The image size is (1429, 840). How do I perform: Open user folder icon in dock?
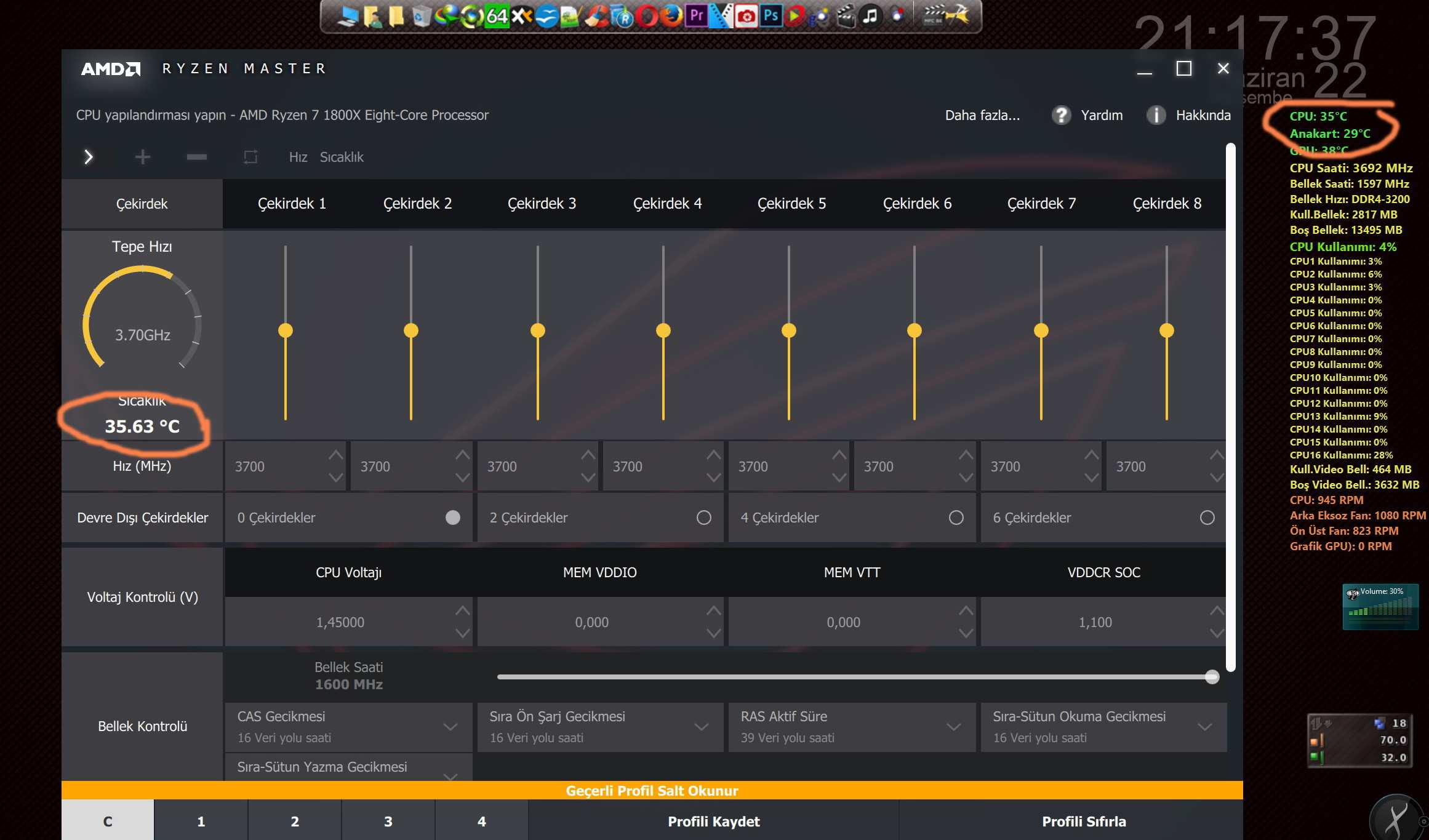(372, 17)
